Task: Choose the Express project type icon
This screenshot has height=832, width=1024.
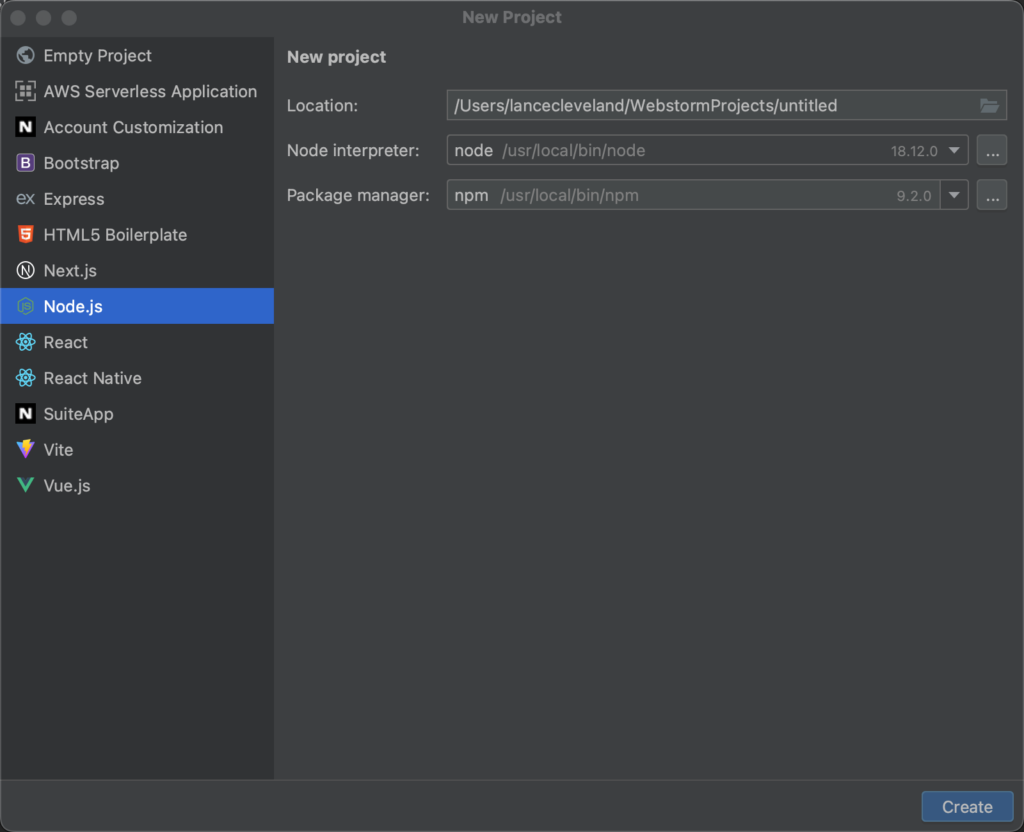Action: pos(25,199)
